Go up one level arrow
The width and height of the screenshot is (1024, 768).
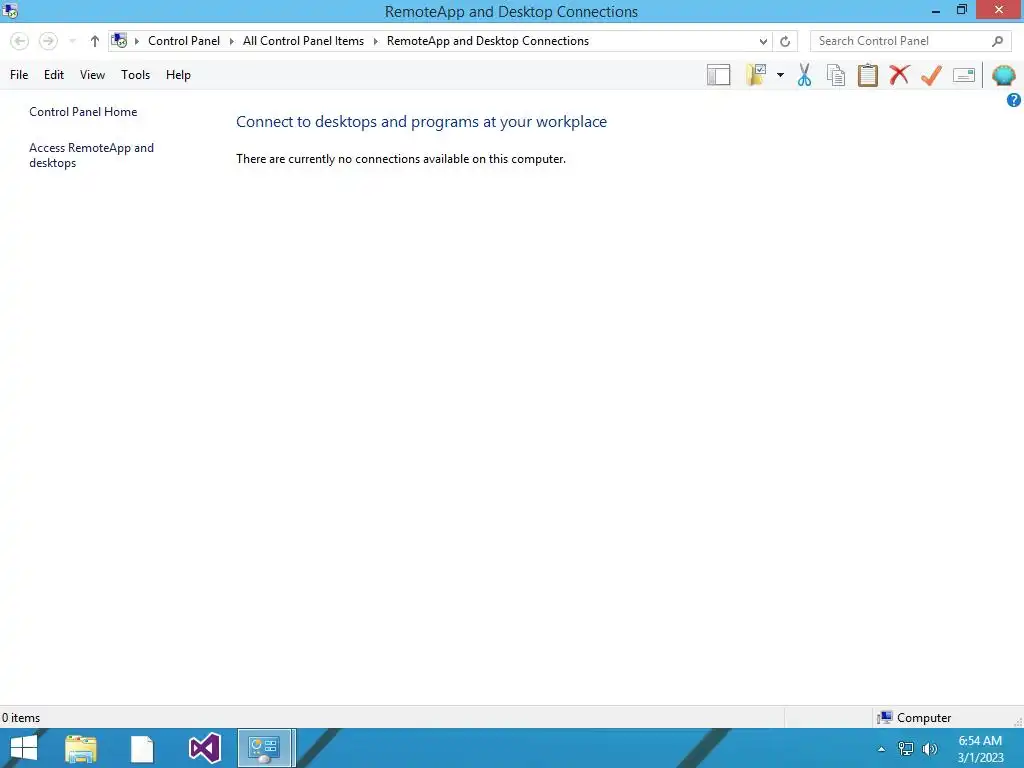coord(95,41)
